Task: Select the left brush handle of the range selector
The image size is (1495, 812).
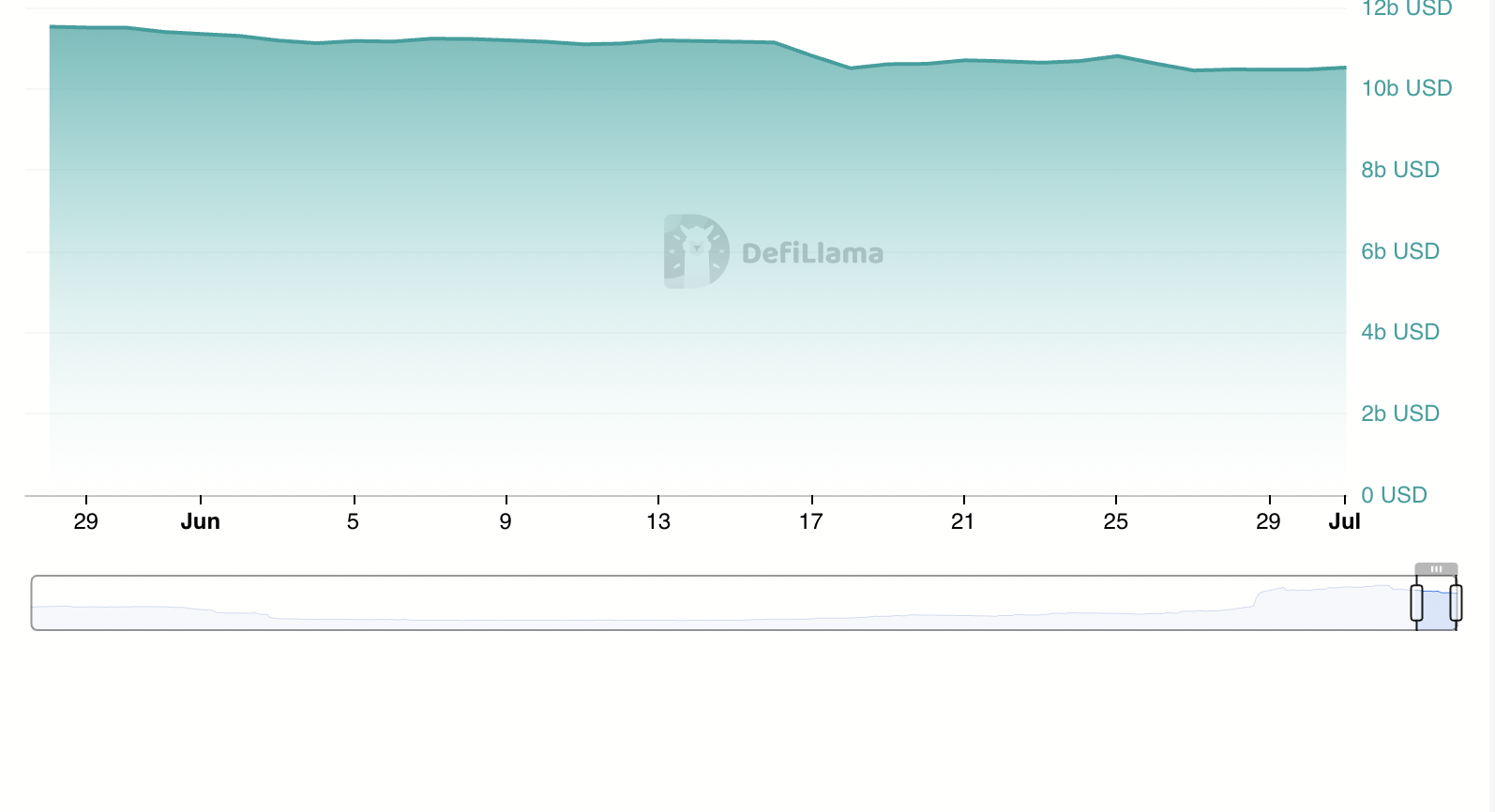Action: click(1416, 603)
